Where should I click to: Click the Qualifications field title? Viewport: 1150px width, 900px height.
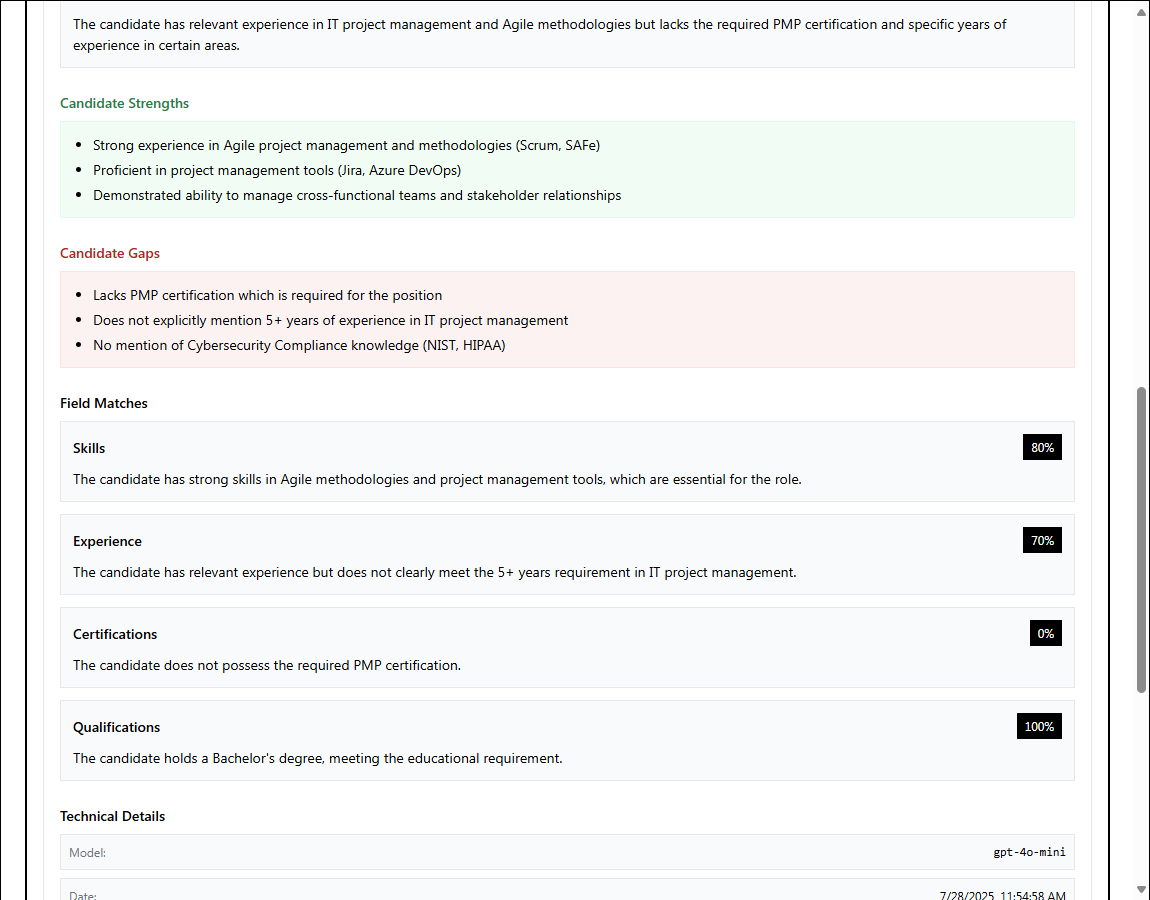pos(116,727)
